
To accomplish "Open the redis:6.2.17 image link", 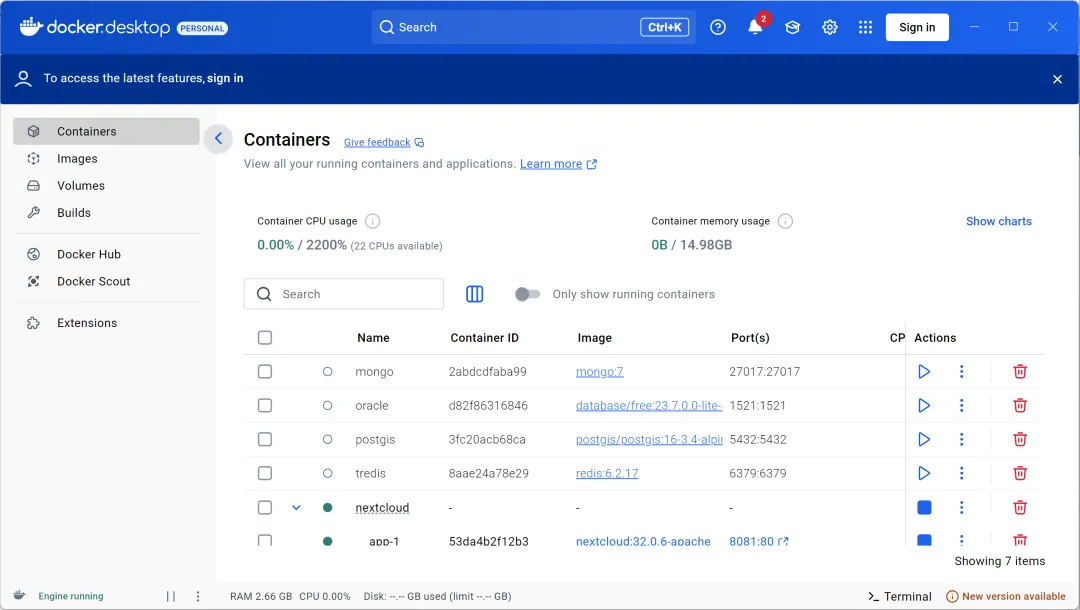I will pos(607,473).
